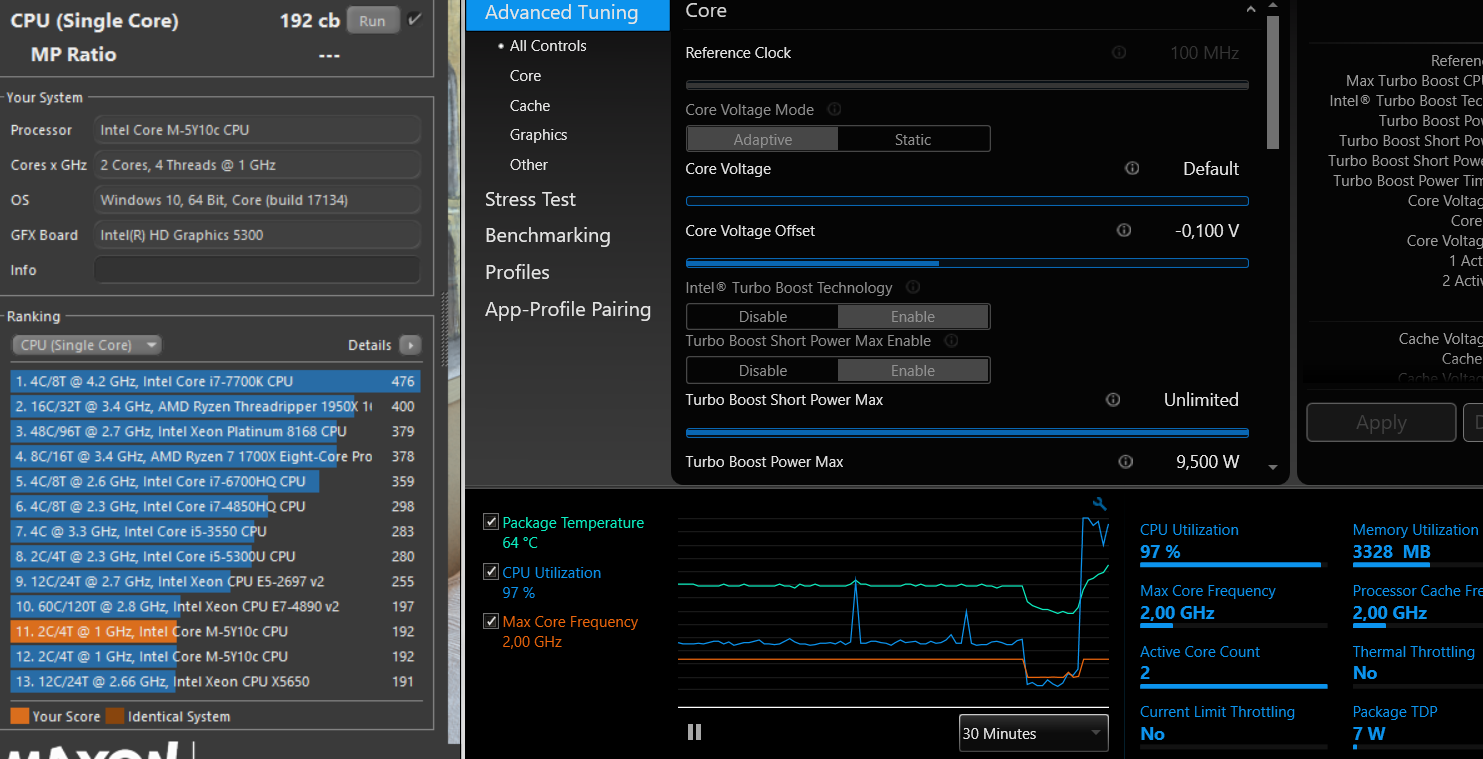Select Cache submenu item
Viewport: 1483px width, 759px height.
coord(530,106)
